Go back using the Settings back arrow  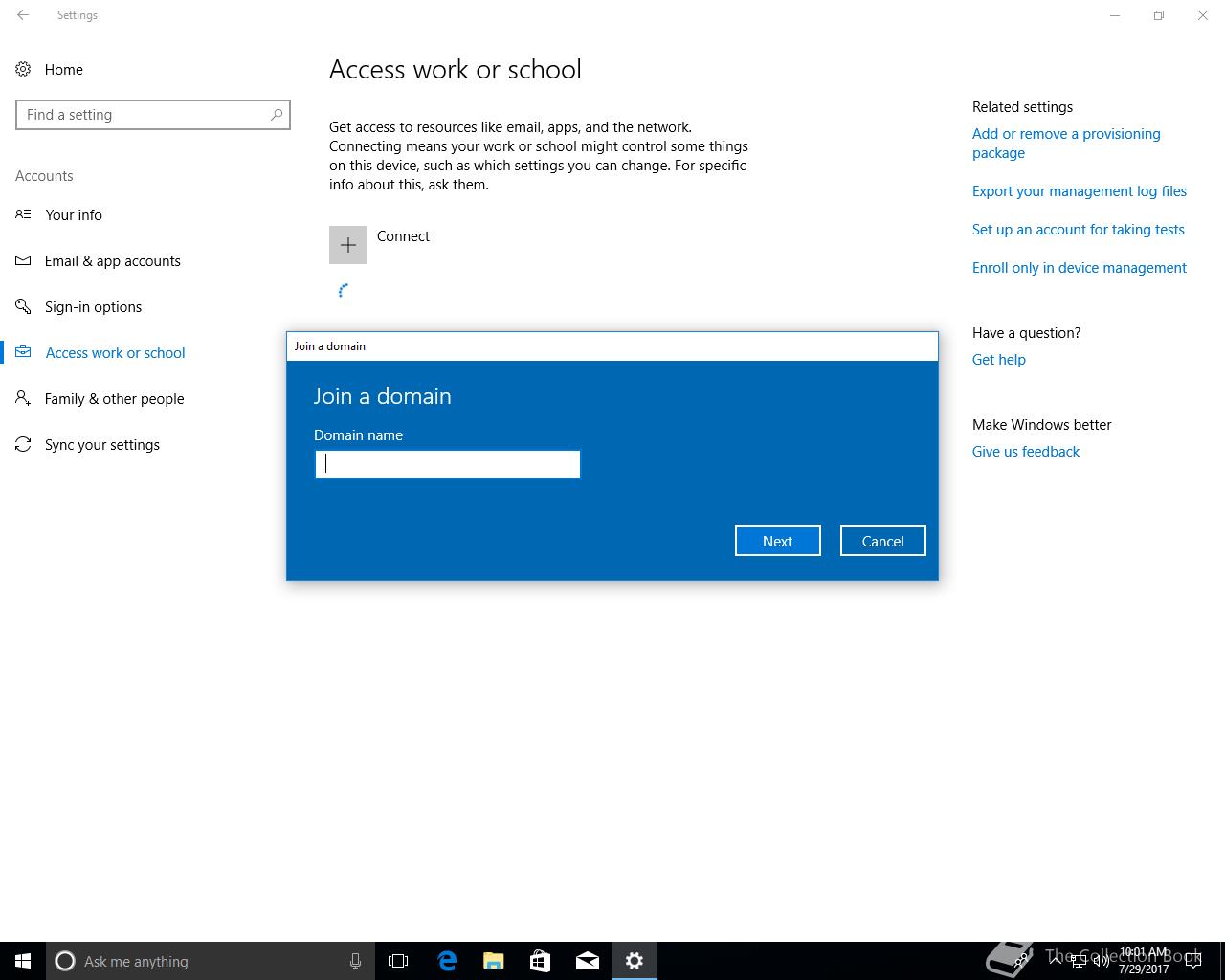click(23, 15)
